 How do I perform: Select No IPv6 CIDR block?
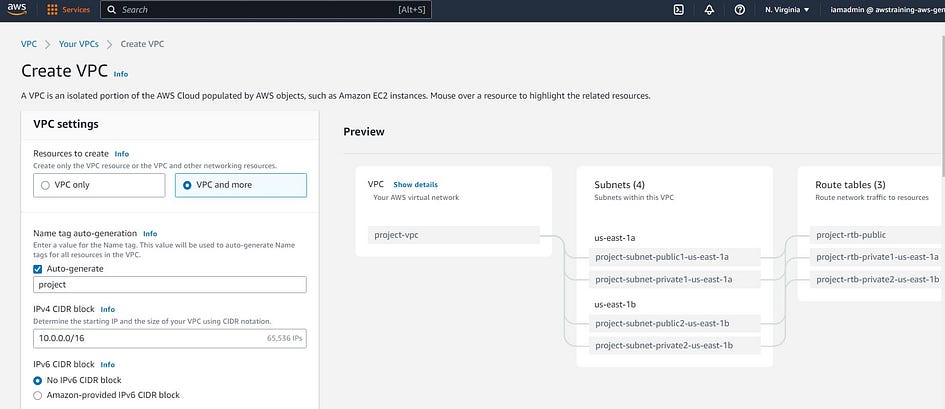point(38,380)
